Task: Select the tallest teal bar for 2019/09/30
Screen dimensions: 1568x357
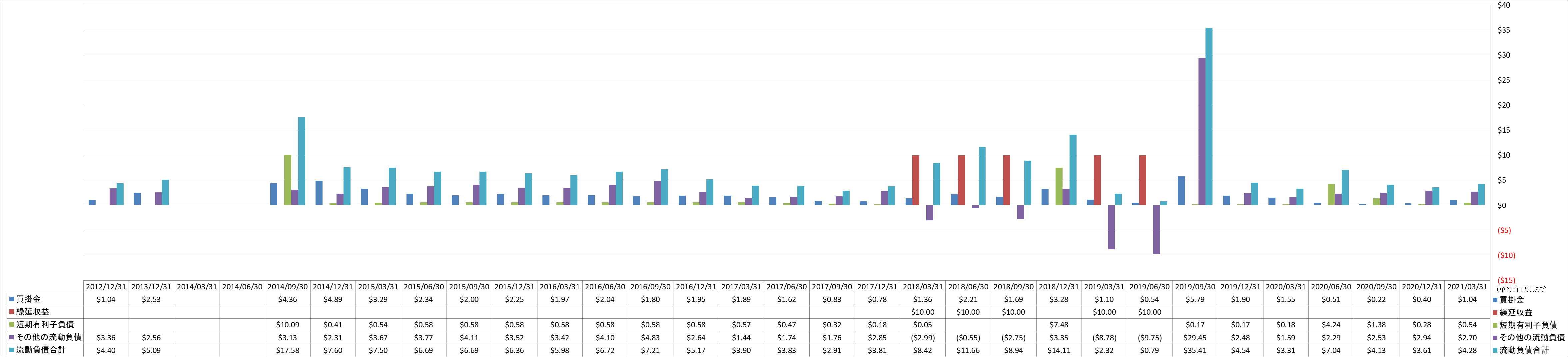Action: (x=1209, y=116)
